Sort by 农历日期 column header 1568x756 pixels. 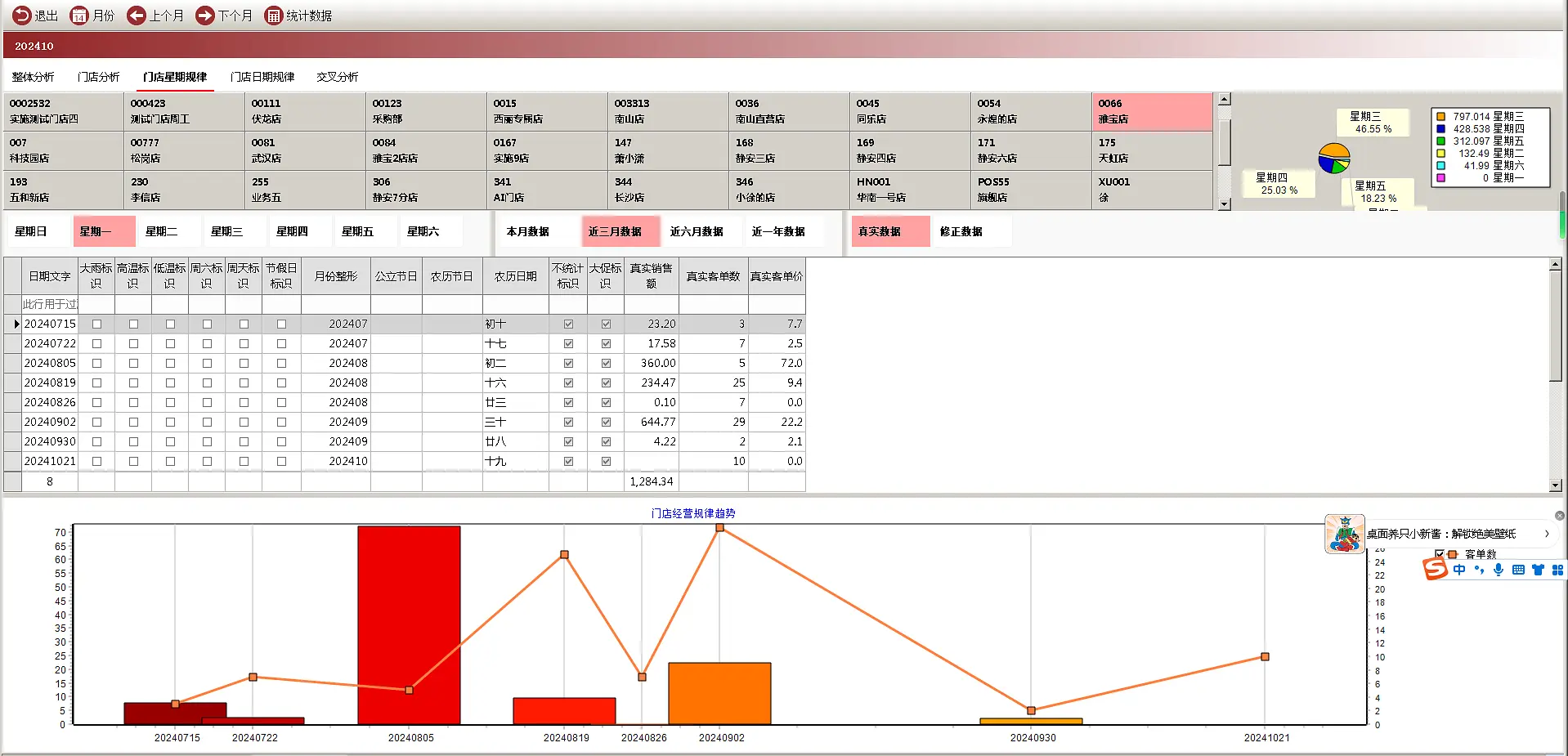[x=515, y=275]
